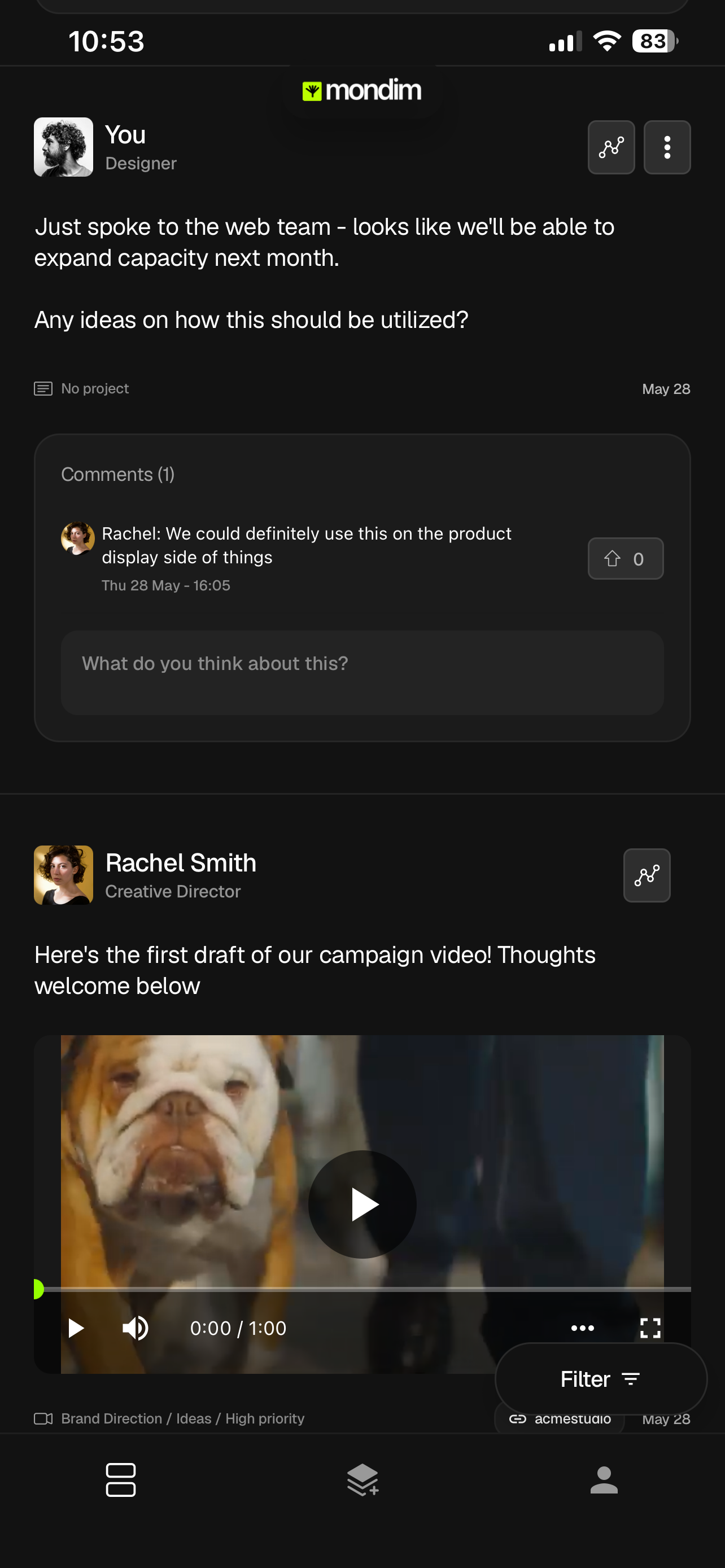Open video more options (three dots)
The image size is (725, 1568).
(583, 1328)
